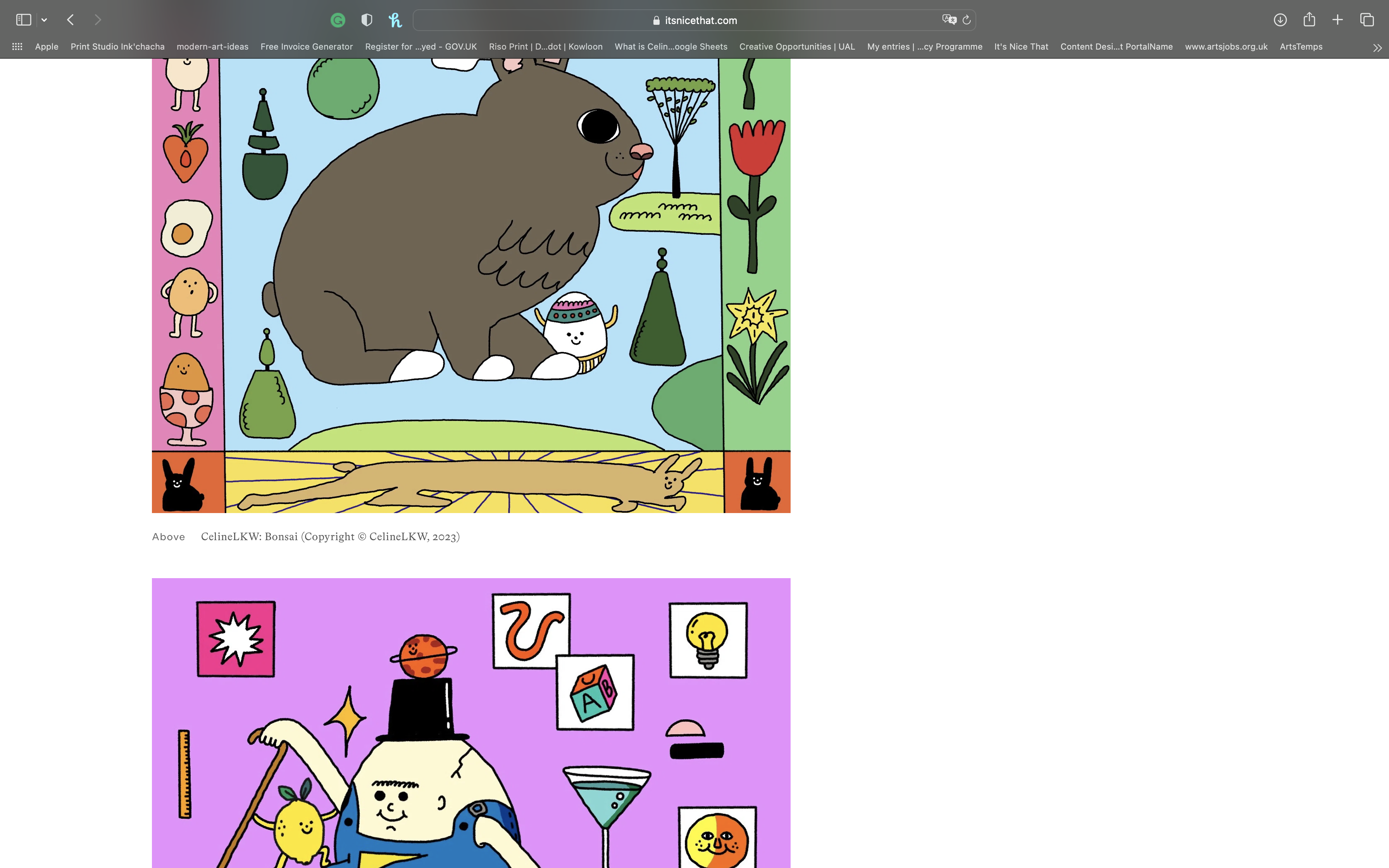Screen dimensions: 1389x868
Task: Expand the sidebar tab group dropdown
Action: (44, 20)
